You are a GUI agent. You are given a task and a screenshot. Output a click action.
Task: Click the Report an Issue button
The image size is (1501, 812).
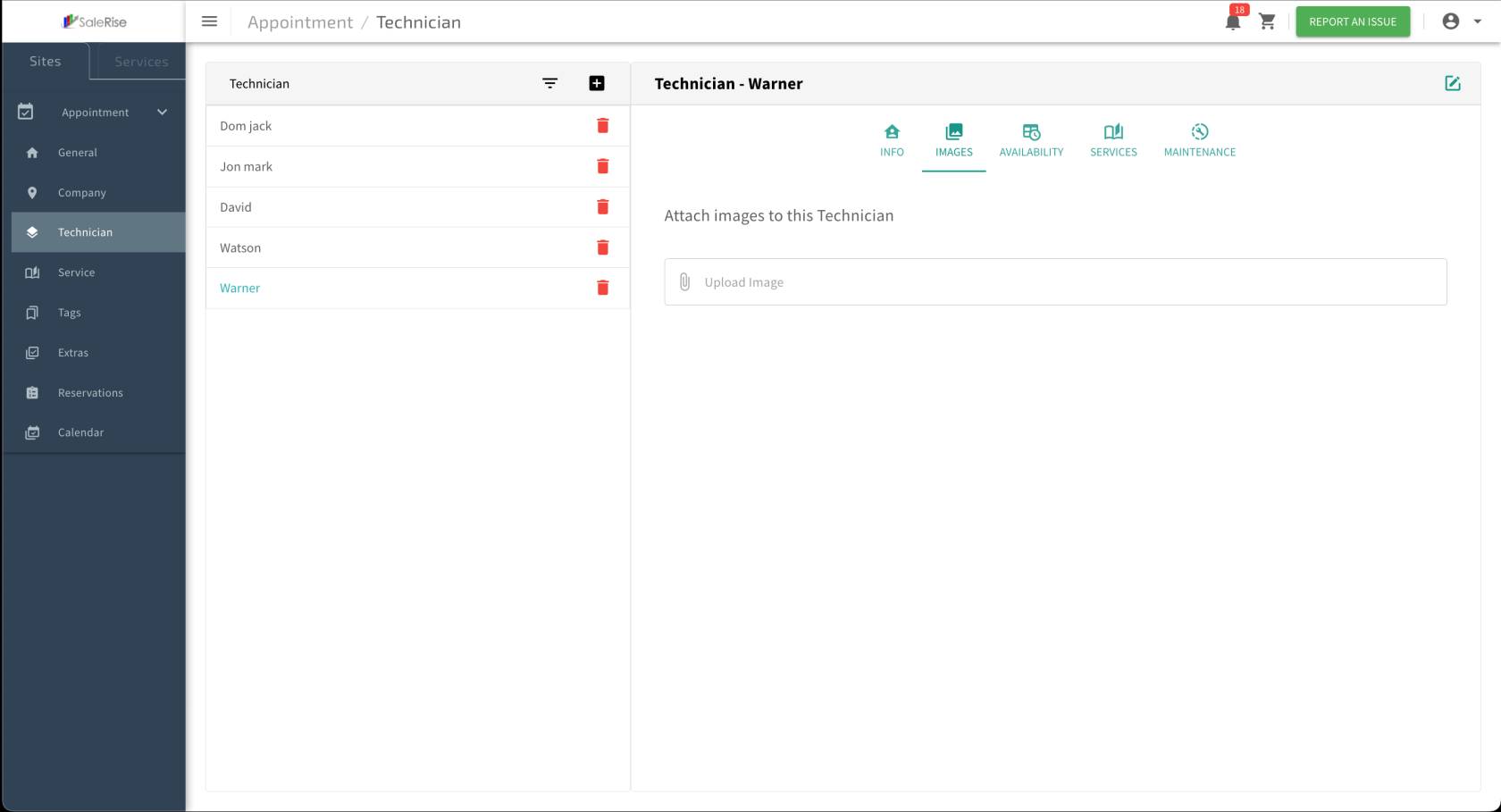tap(1352, 21)
